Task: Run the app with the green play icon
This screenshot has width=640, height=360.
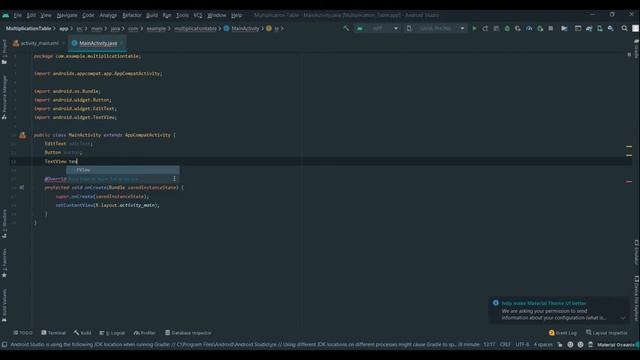Action: click(x=474, y=29)
